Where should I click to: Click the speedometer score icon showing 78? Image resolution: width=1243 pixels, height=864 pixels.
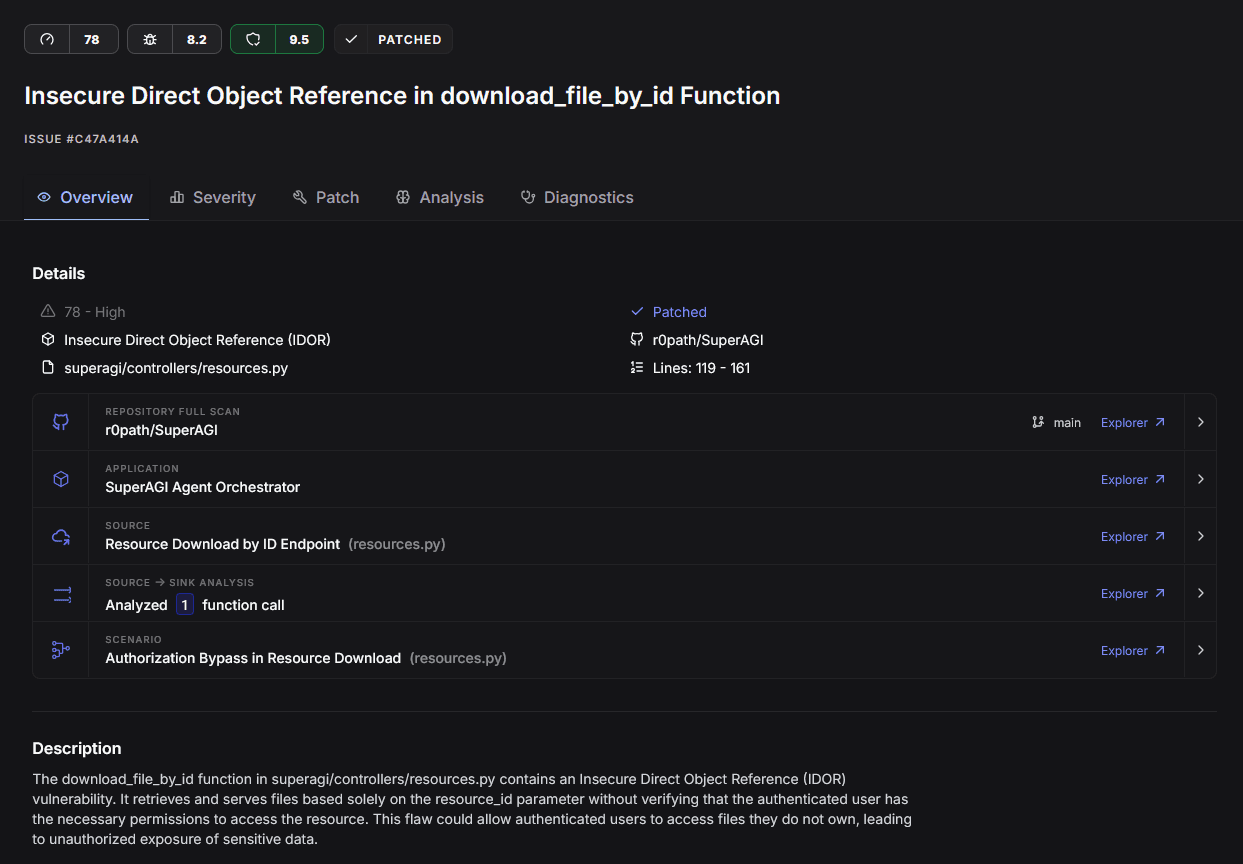pyautogui.click(x=47, y=39)
